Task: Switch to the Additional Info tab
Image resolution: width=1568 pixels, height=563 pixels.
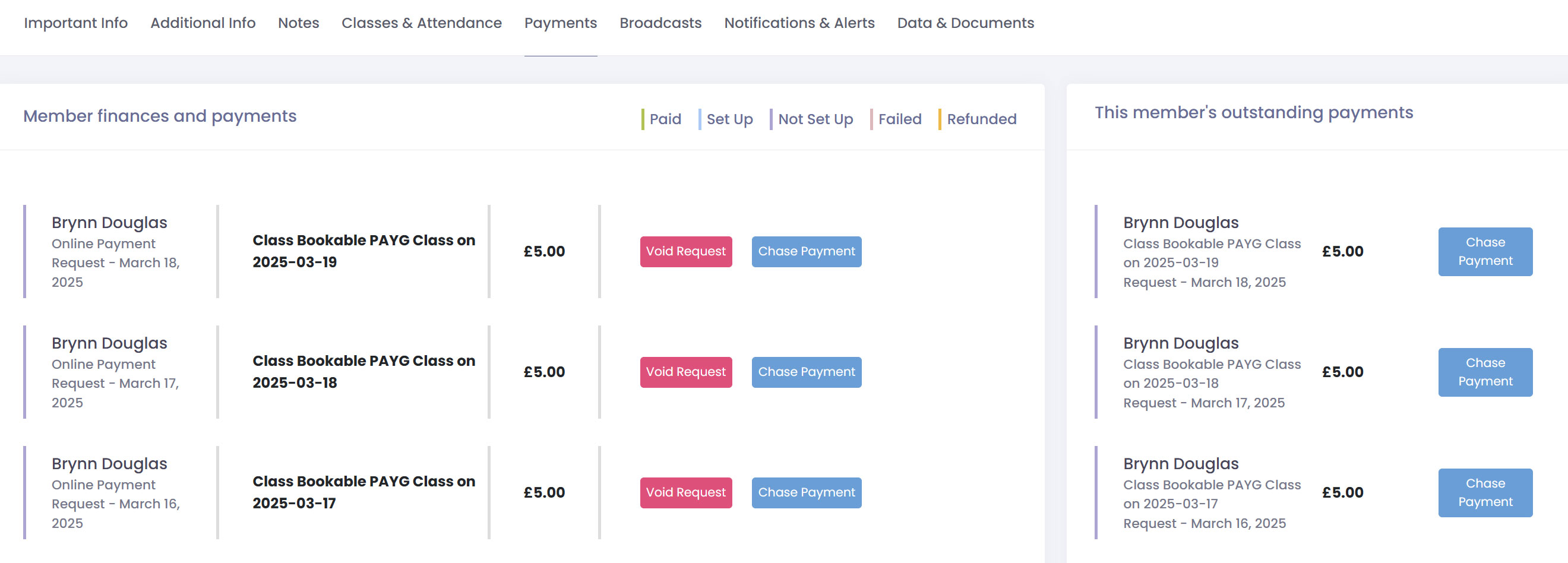Action: pyautogui.click(x=203, y=23)
